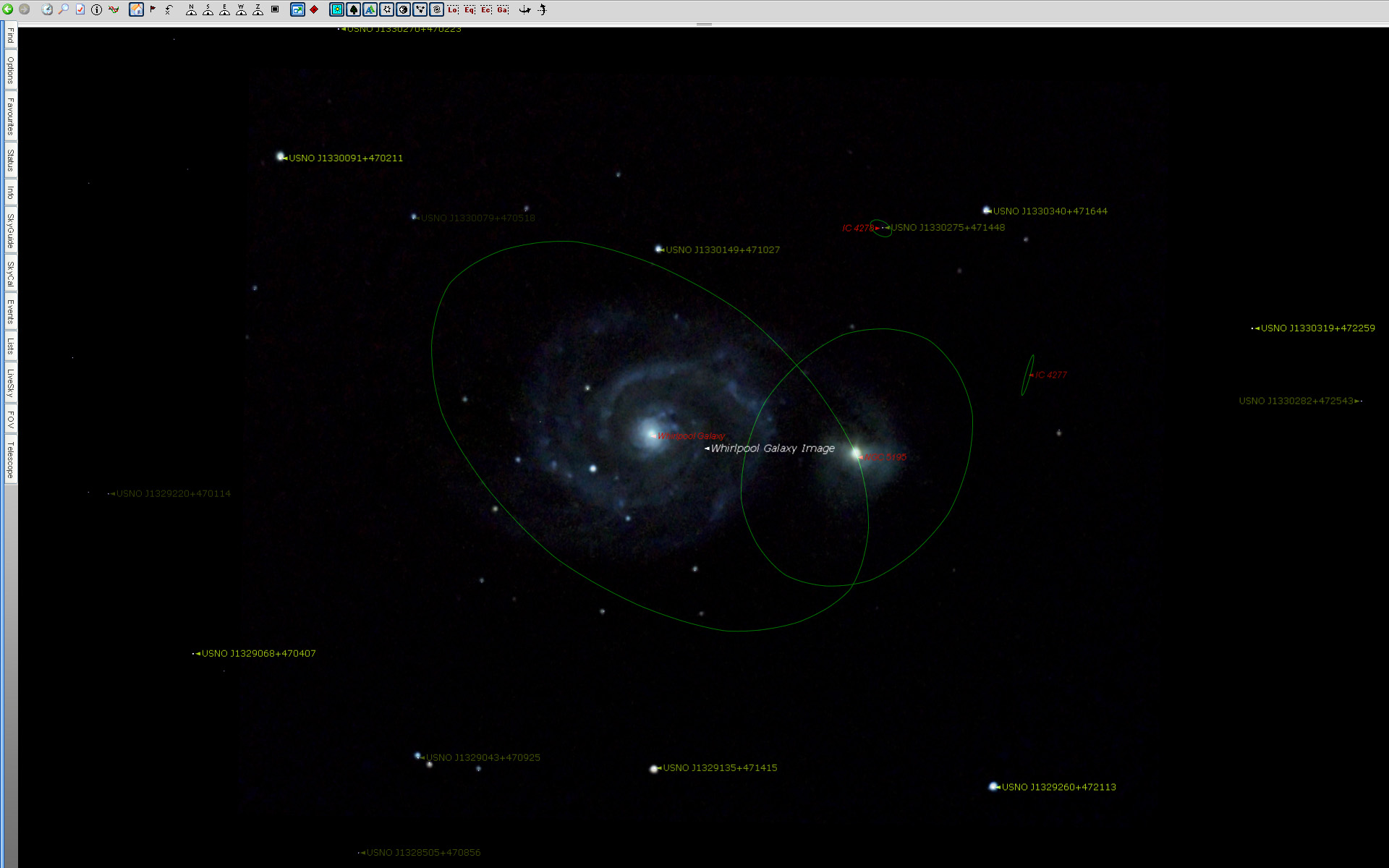
Task: Expand the Favourites side panel
Action: 10,116
